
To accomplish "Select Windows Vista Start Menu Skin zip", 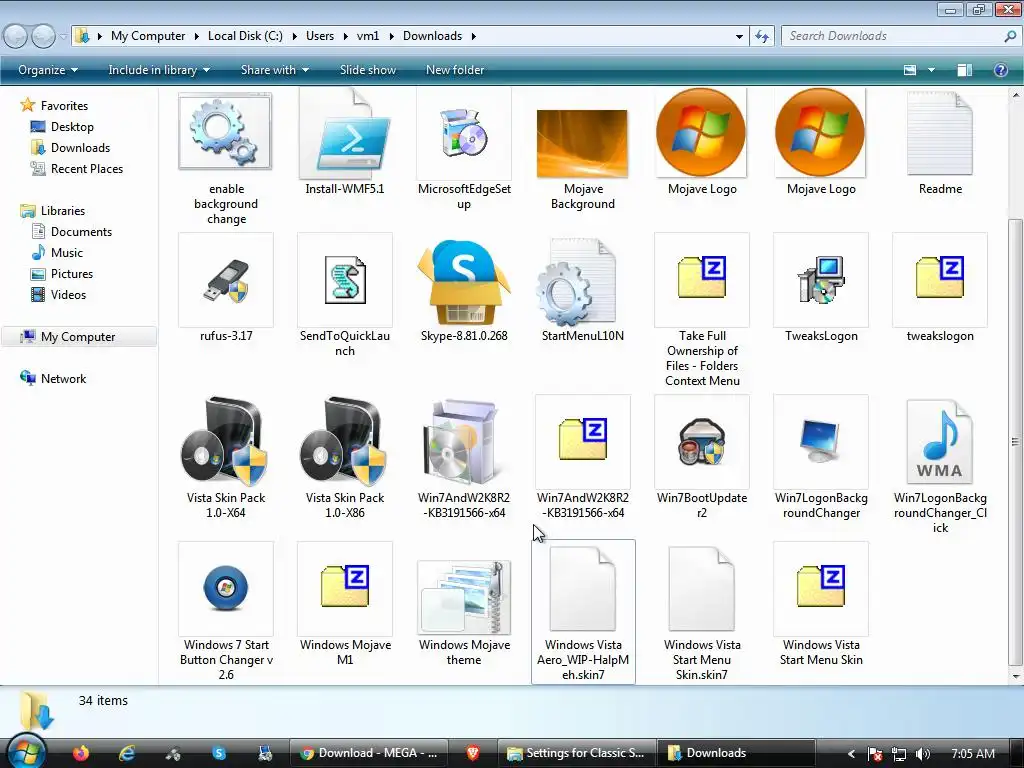I will click(x=821, y=589).
